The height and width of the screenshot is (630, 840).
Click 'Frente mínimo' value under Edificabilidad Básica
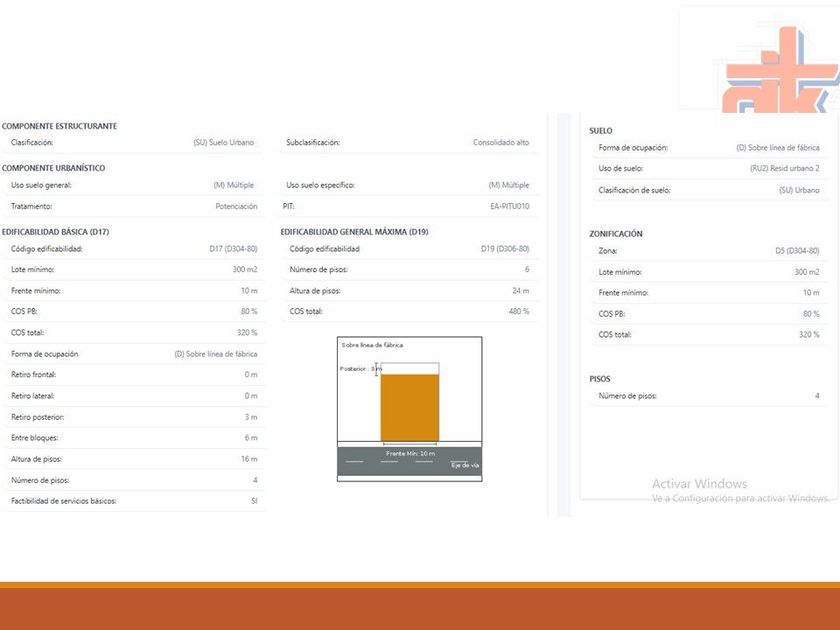[x=249, y=291]
